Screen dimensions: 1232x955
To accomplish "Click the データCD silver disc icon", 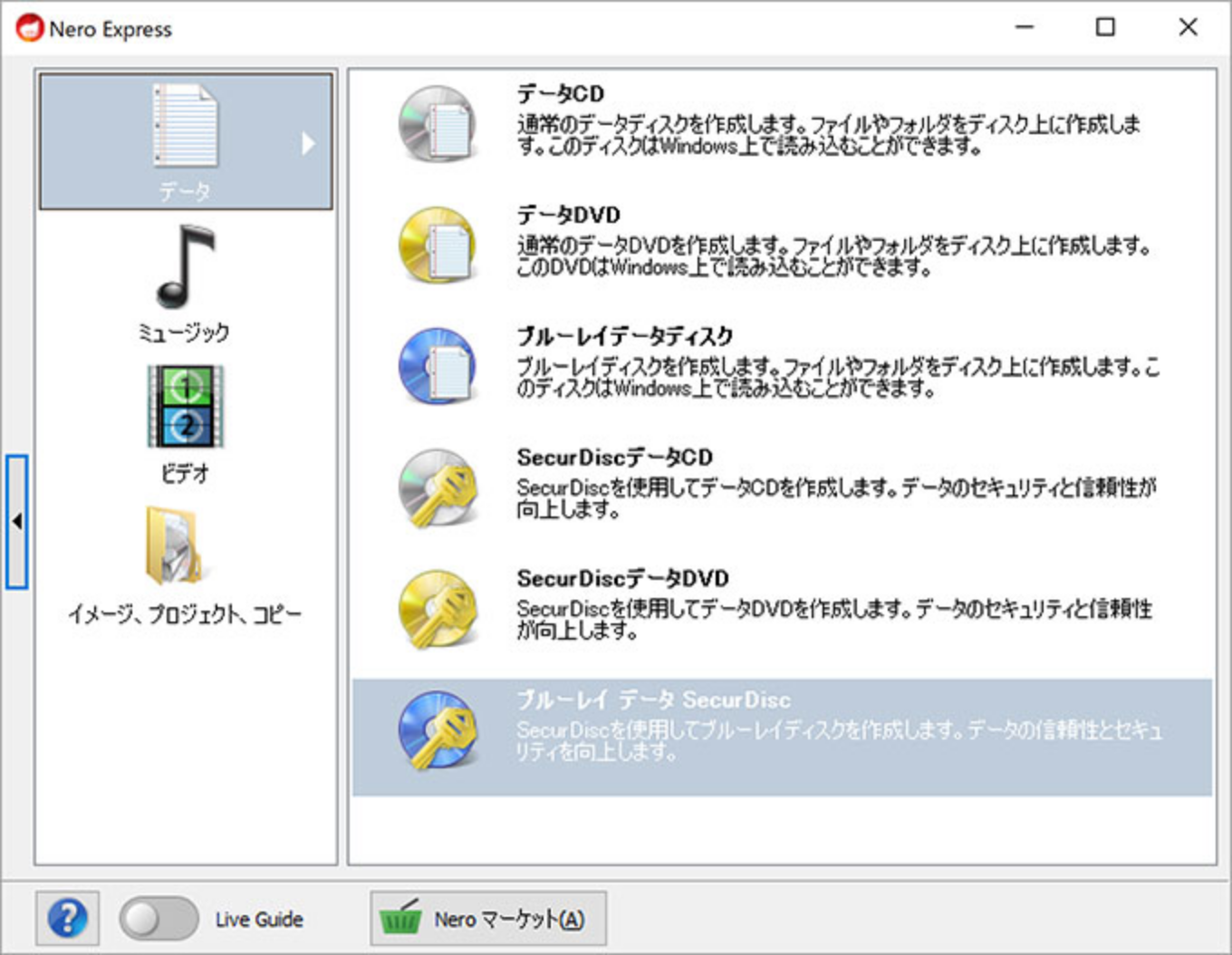I will coord(438,124).
